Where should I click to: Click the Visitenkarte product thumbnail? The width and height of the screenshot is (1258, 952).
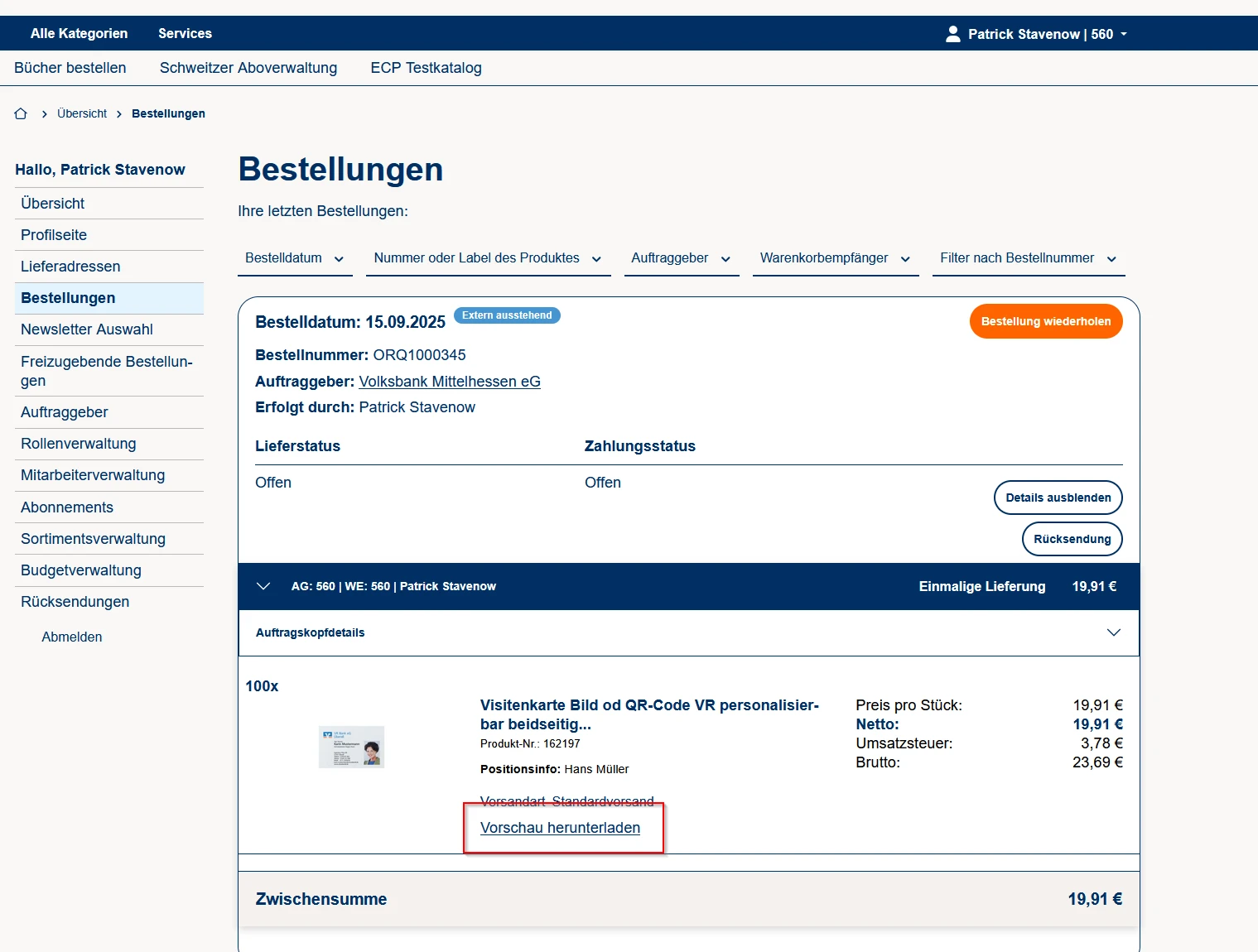tap(351, 747)
